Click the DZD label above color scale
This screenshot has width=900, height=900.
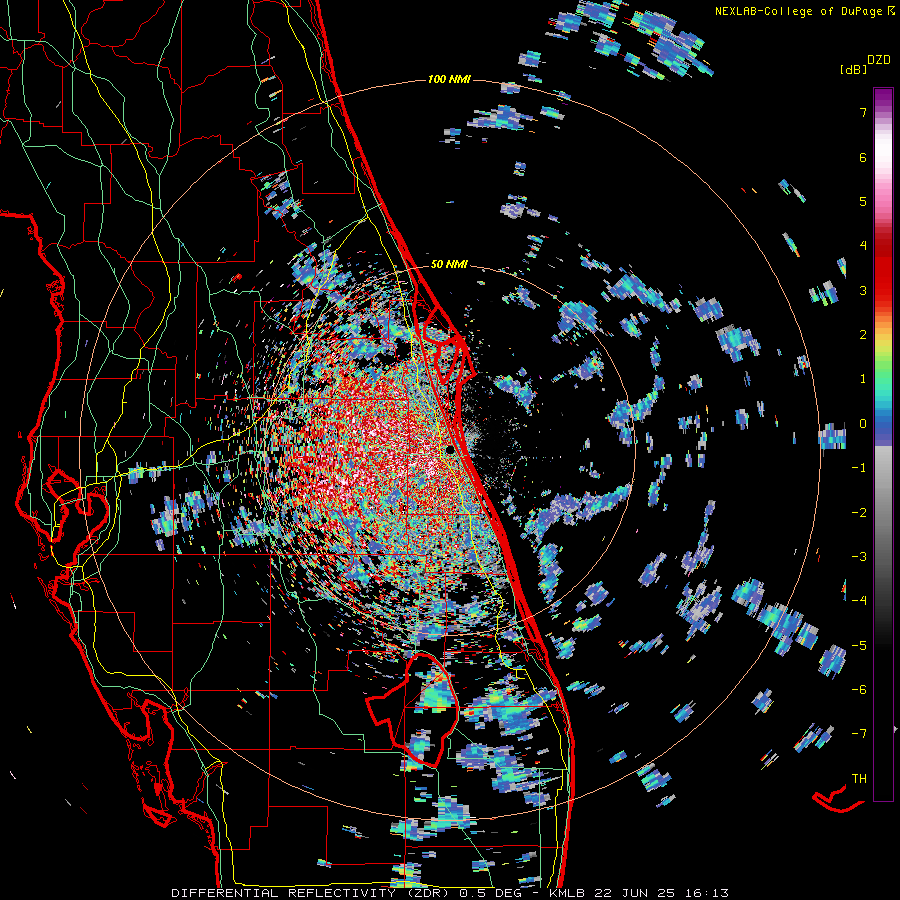click(x=879, y=60)
